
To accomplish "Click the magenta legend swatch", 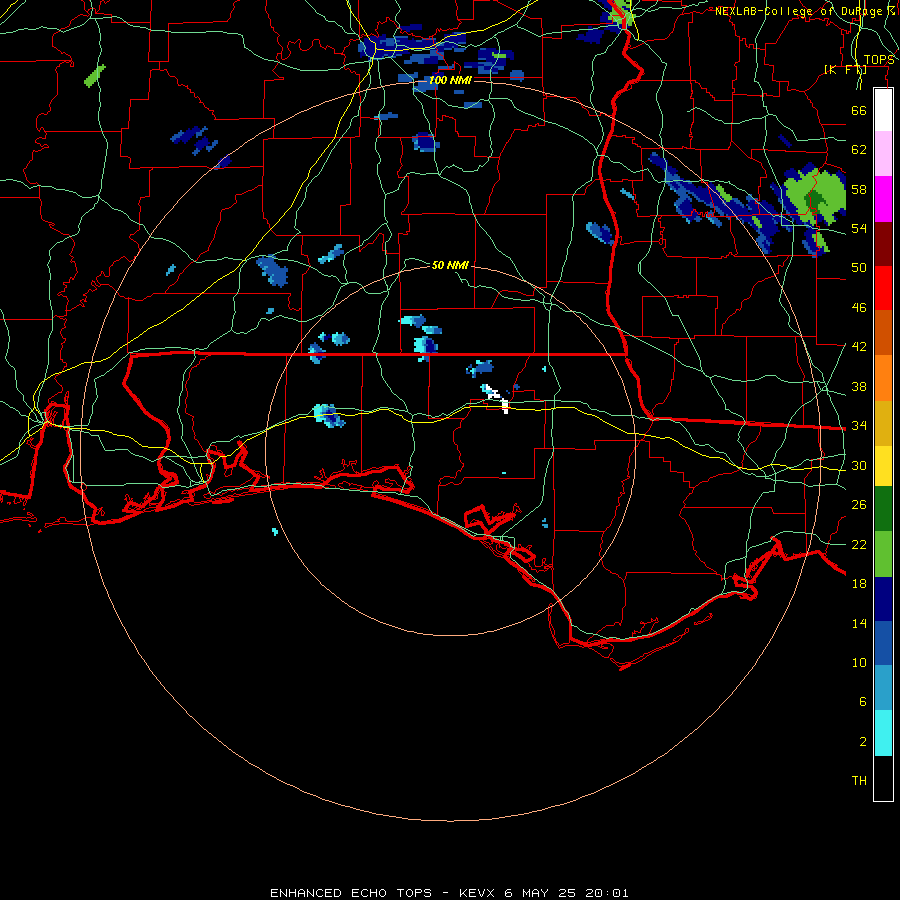I will (883, 199).
